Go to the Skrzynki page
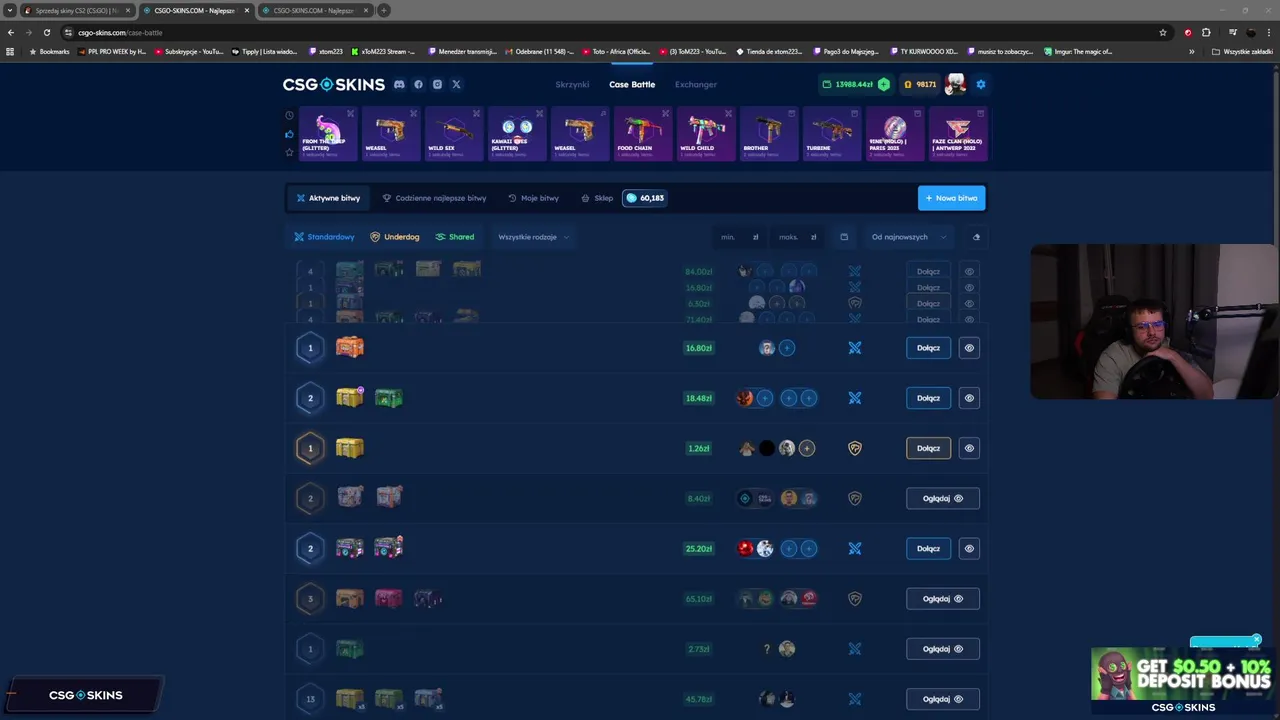 (x=572, y=85)
